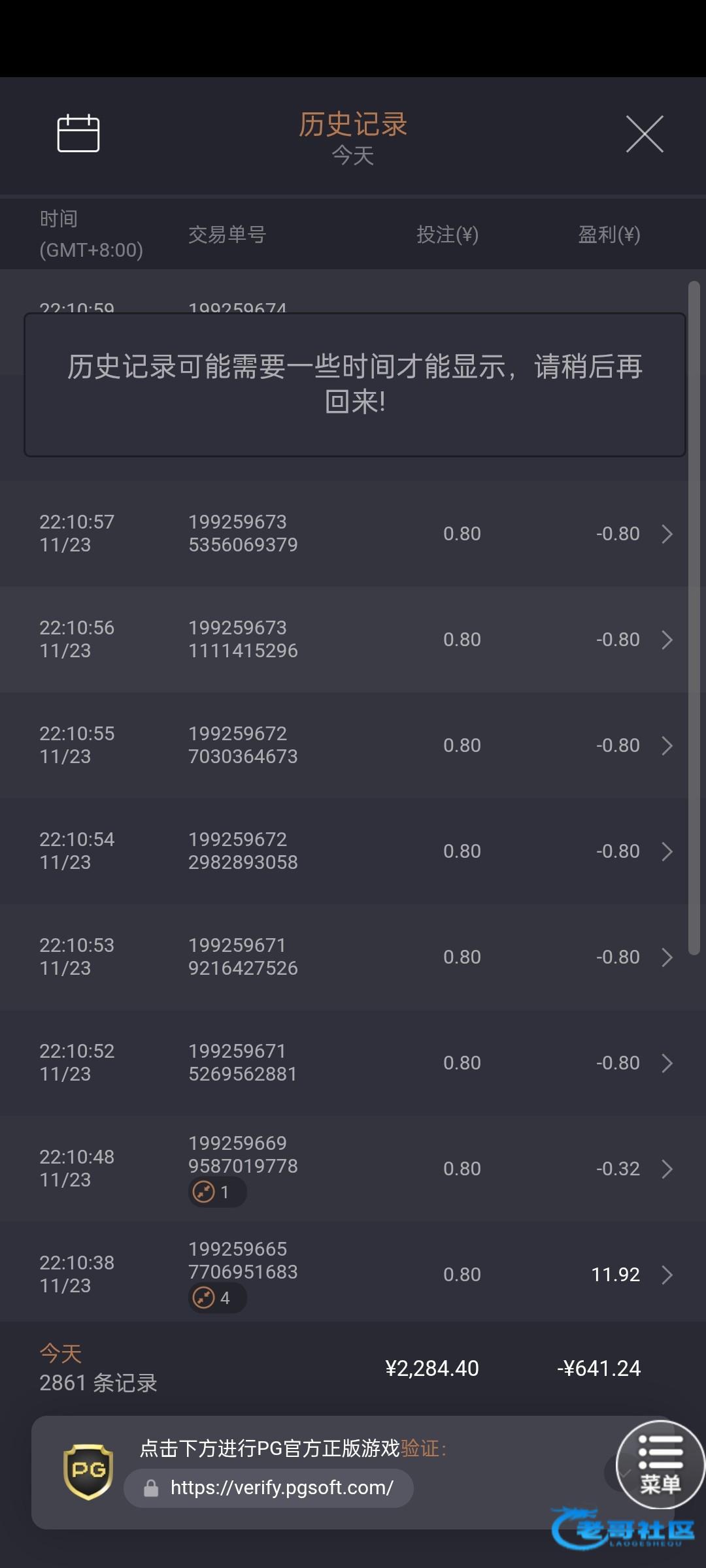Close the history records panel
The height and width of the screenshot is (1568, 706).
click(645, 134)
